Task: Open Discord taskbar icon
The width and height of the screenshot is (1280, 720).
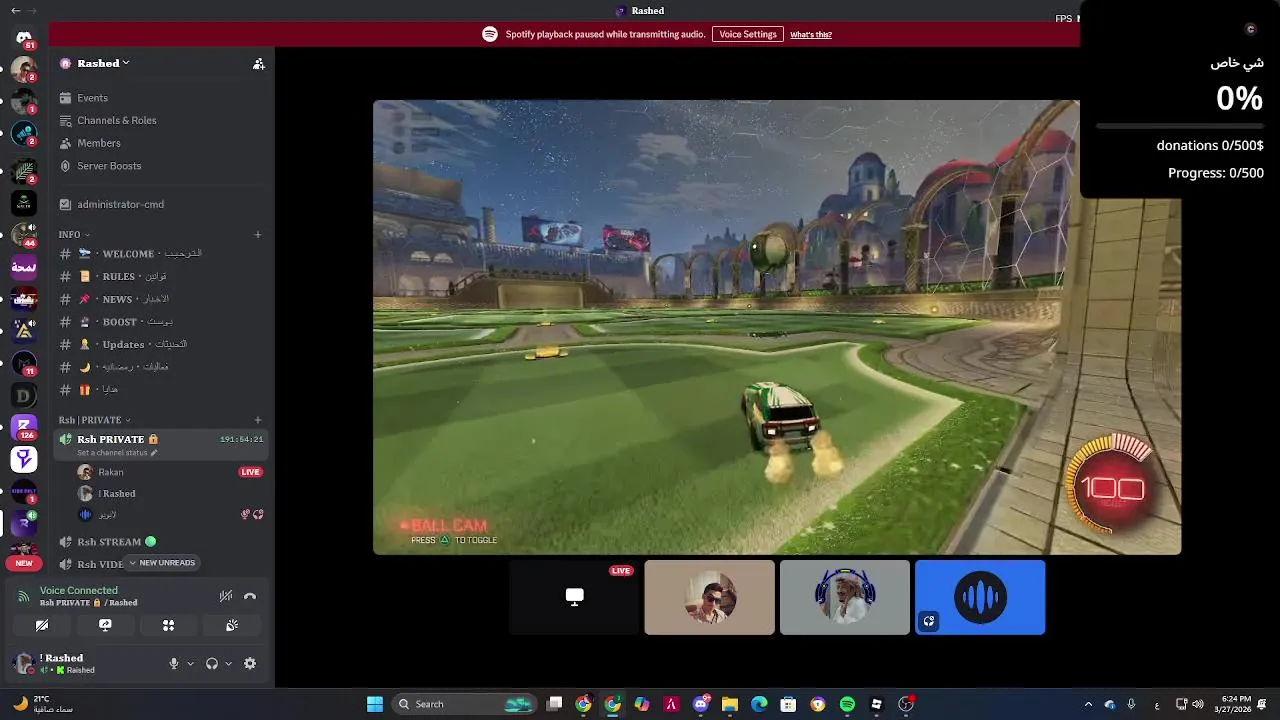Action: (x=701, y=704)
